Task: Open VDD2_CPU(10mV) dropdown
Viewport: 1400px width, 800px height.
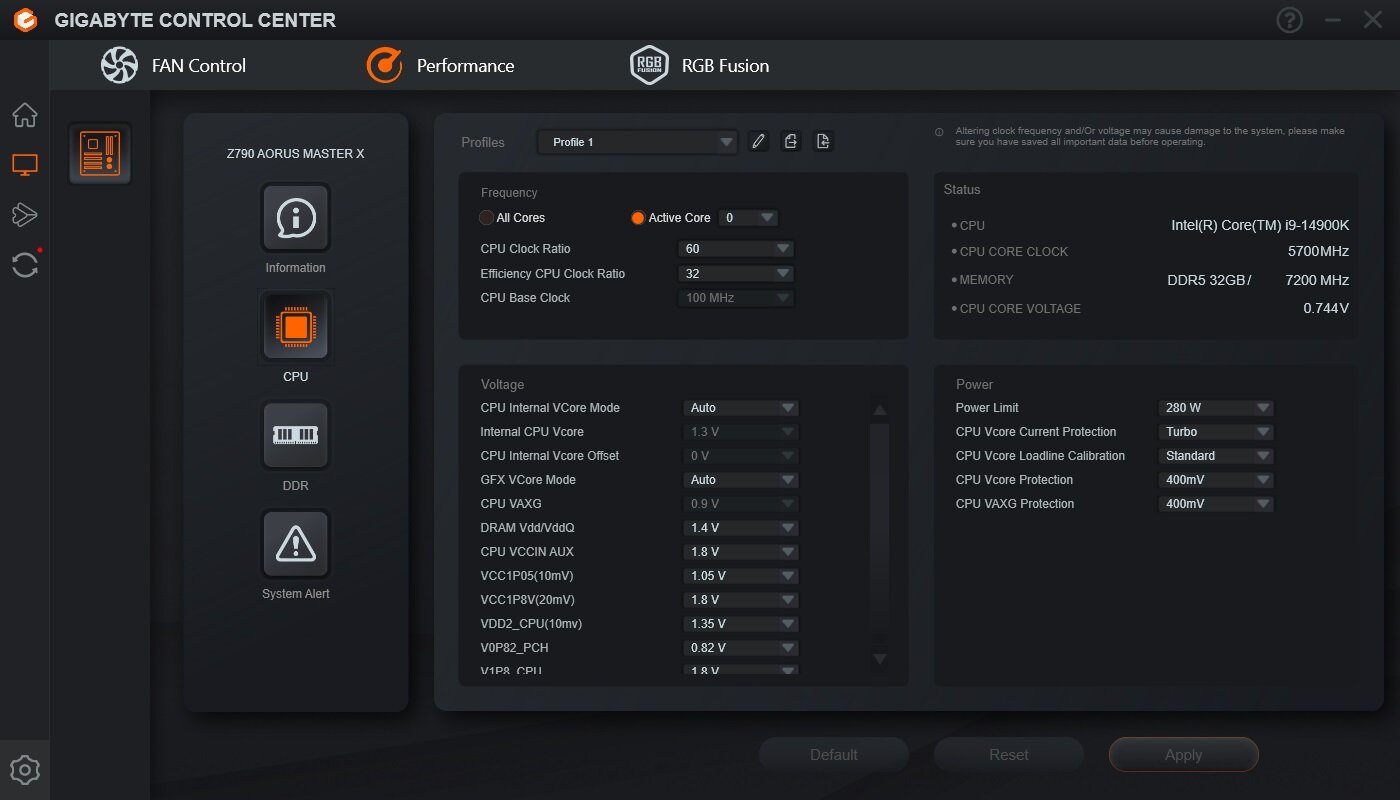Action: [x=741, y=624]
